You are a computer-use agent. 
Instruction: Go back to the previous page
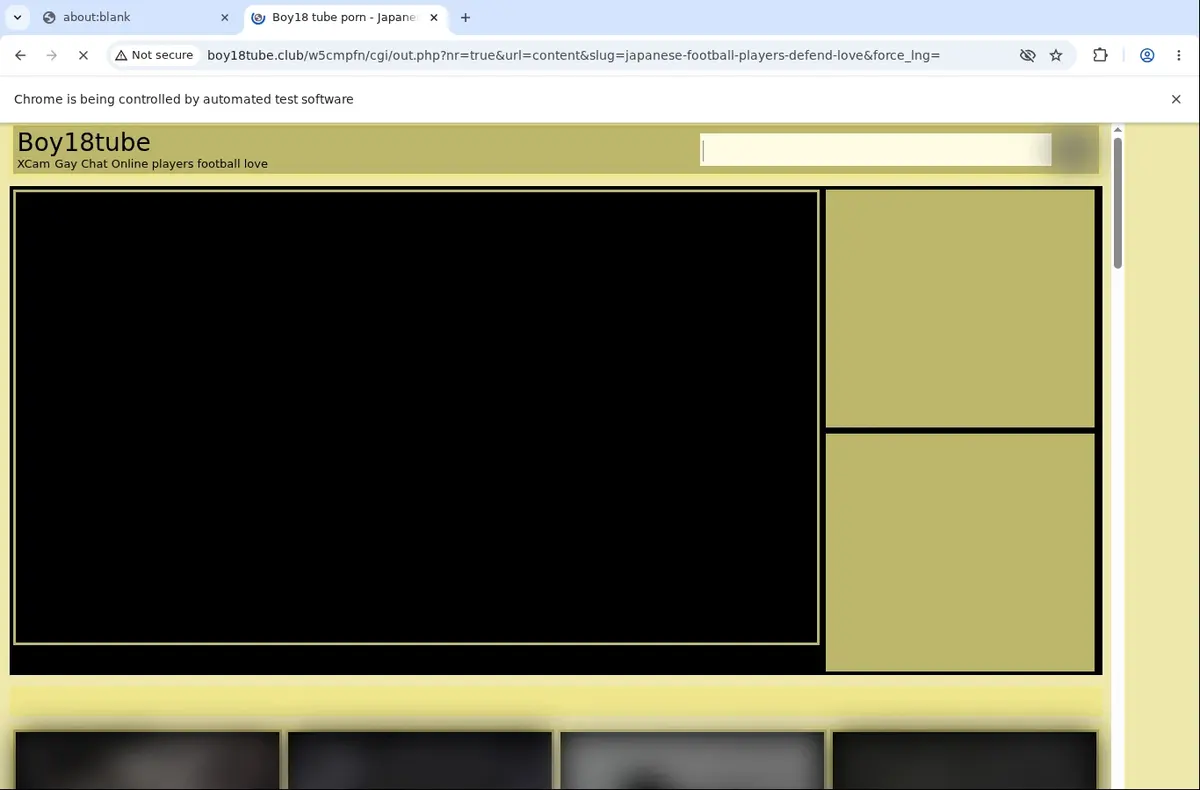(20, 55)
